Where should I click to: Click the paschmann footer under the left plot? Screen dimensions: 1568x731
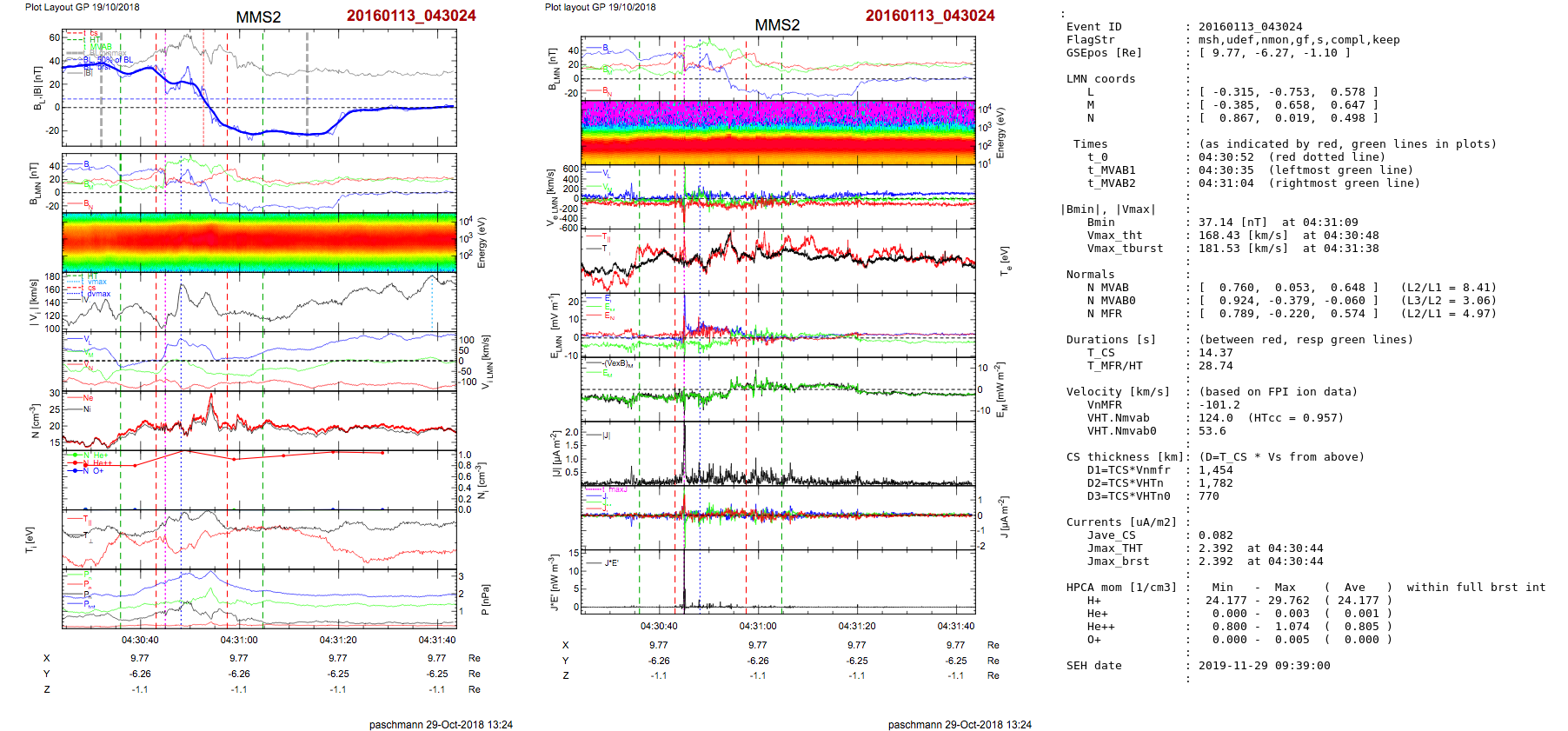[x=441, y=724]
